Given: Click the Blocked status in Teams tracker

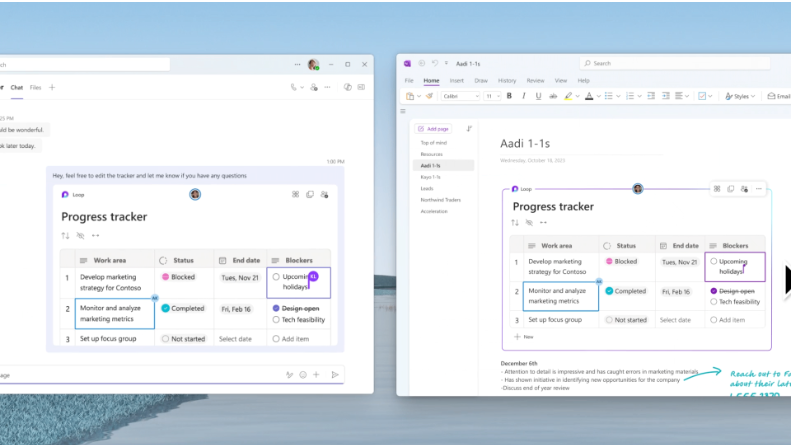Looking at the screenshot, I should point(179,277).
